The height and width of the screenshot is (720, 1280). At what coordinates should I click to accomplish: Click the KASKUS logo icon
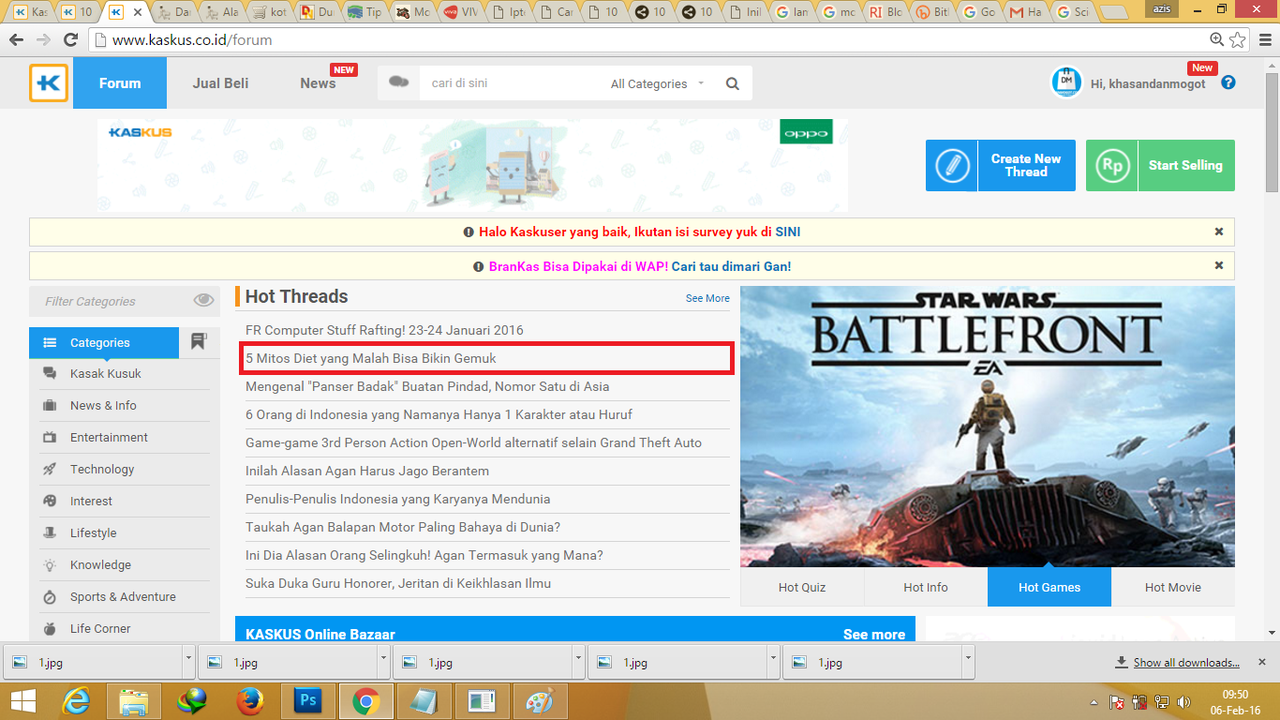(x=49, y=83)
